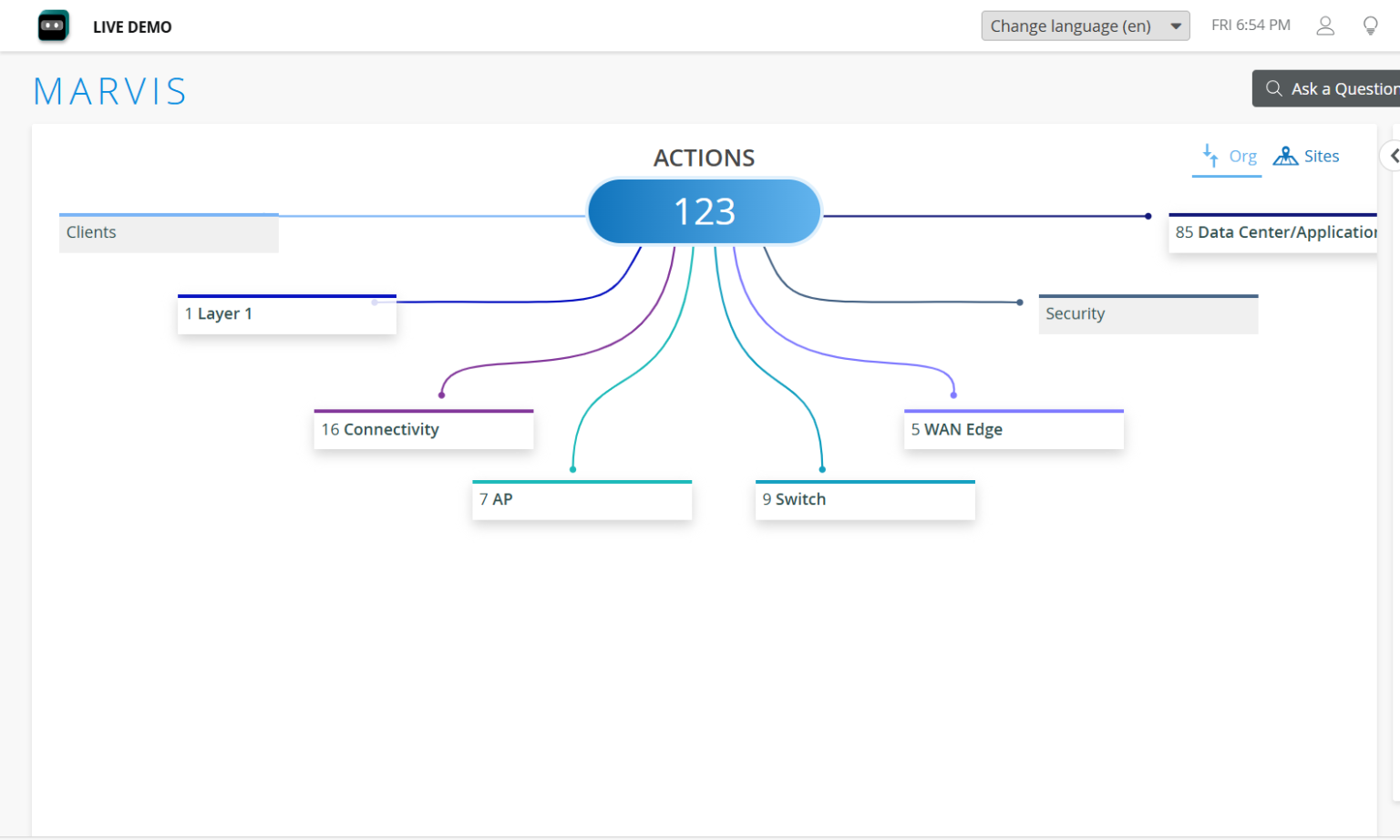Select the Security category box
Viewport: 1400px width, 840px height.
[x=1148, y=314]
